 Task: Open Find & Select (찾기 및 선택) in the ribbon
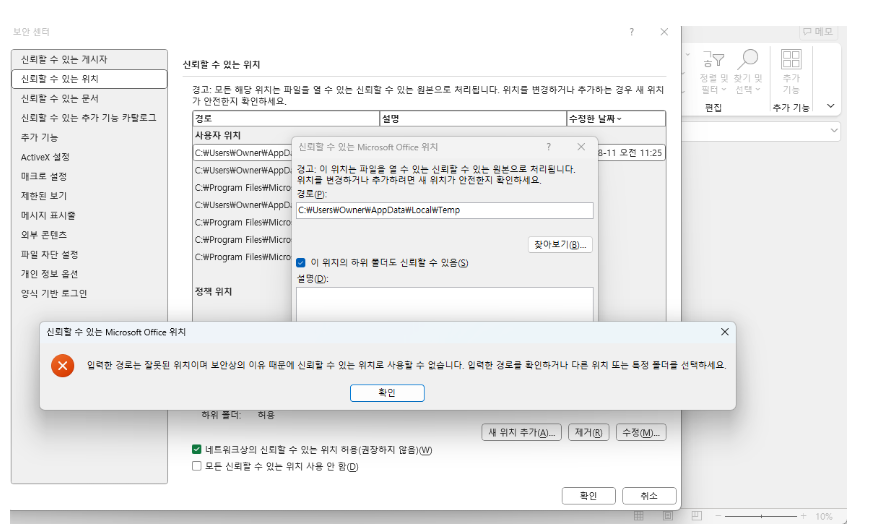(747, 72)
